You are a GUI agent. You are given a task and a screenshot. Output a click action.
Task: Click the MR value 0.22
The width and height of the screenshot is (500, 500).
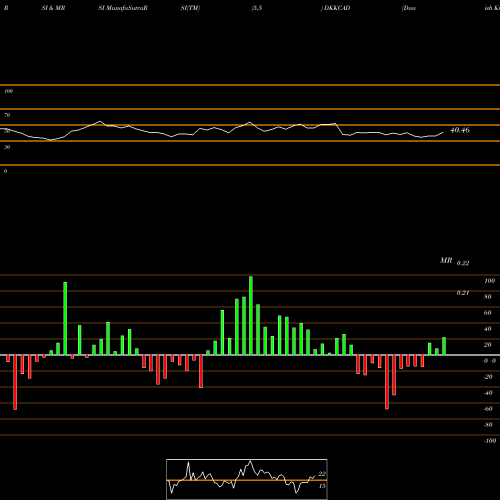(x=463, y=263)
